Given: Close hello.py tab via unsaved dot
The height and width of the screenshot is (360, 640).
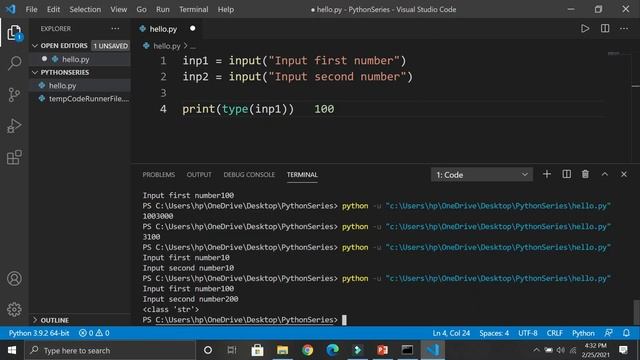Looking at the screenshot, I should 193,29.
